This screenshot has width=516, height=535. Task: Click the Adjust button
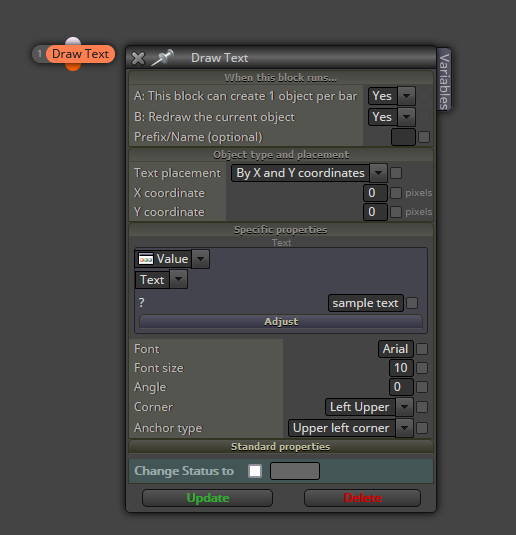281,322
